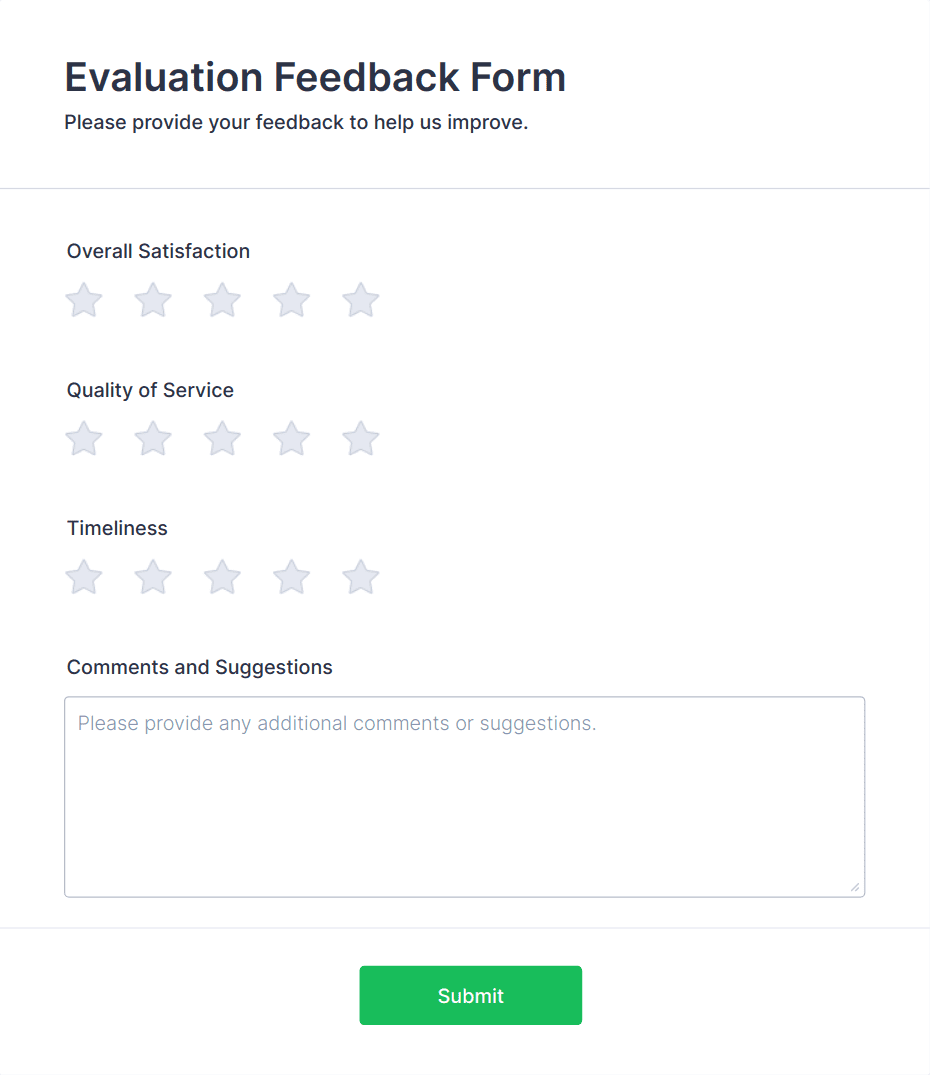Click the third star in the Timeliness row
This screenshot has height=1075, width=930.
(222, 577)
